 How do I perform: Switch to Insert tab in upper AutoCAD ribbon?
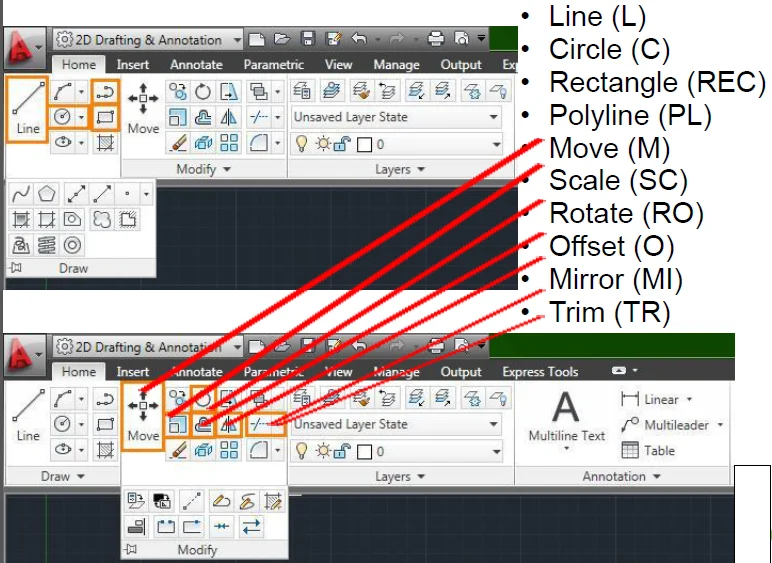click(132, 64)
